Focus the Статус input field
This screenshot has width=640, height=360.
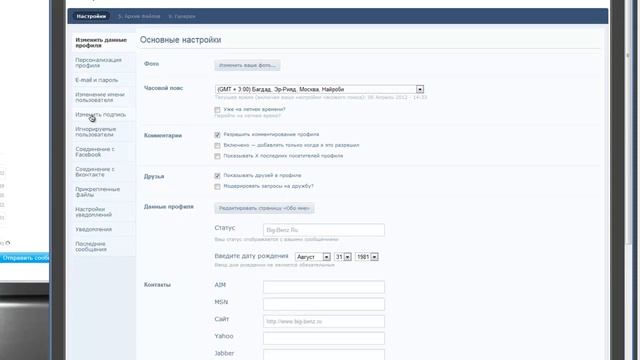324,230
